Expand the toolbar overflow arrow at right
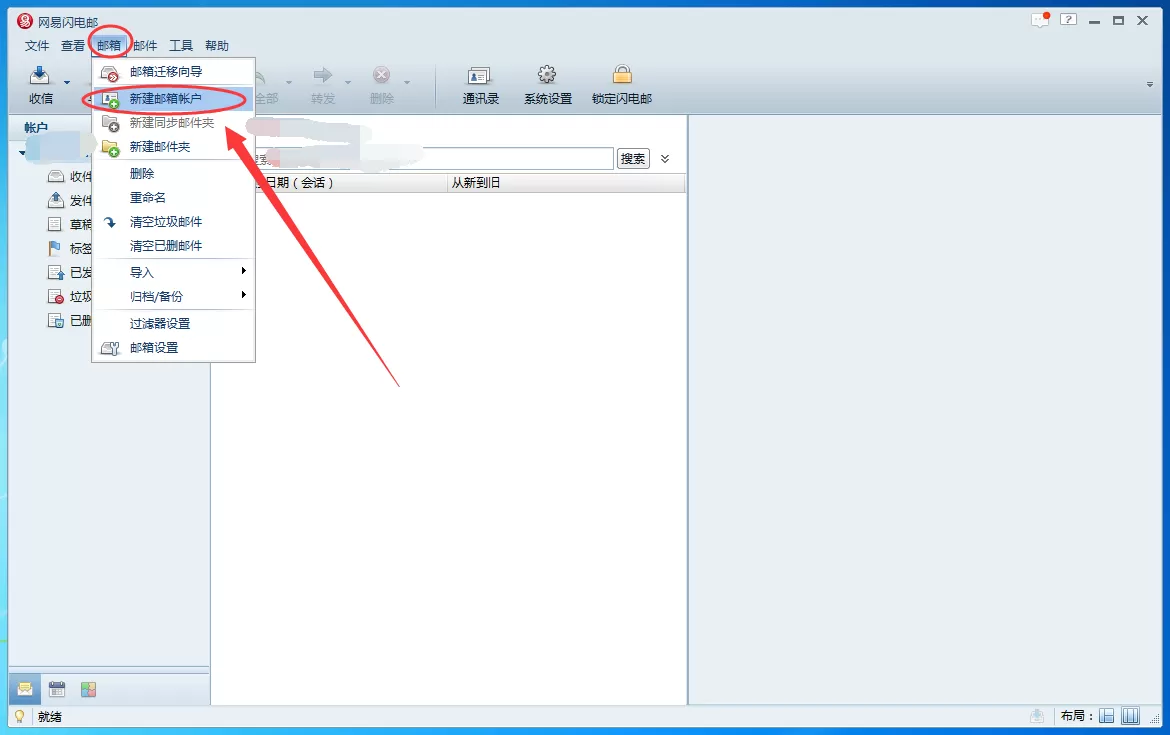 [1150, 84]
